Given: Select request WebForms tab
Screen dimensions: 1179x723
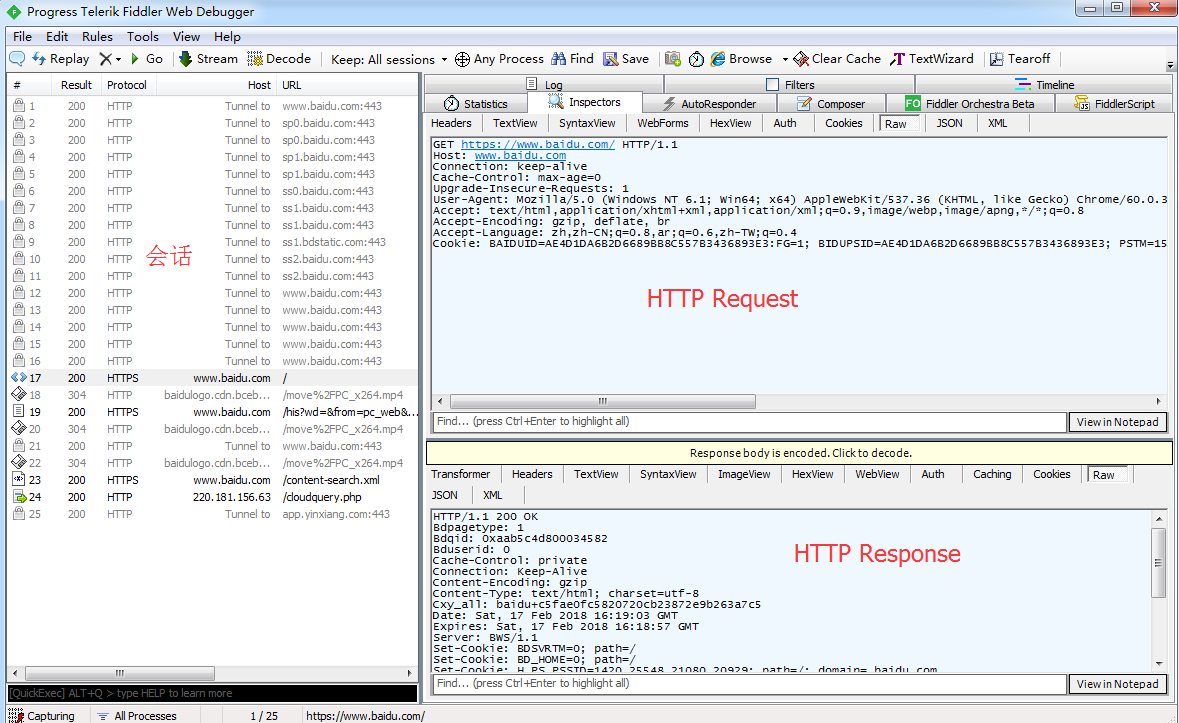Looking at the screenshot, I should pyautogui.click(x=662, y=123).
